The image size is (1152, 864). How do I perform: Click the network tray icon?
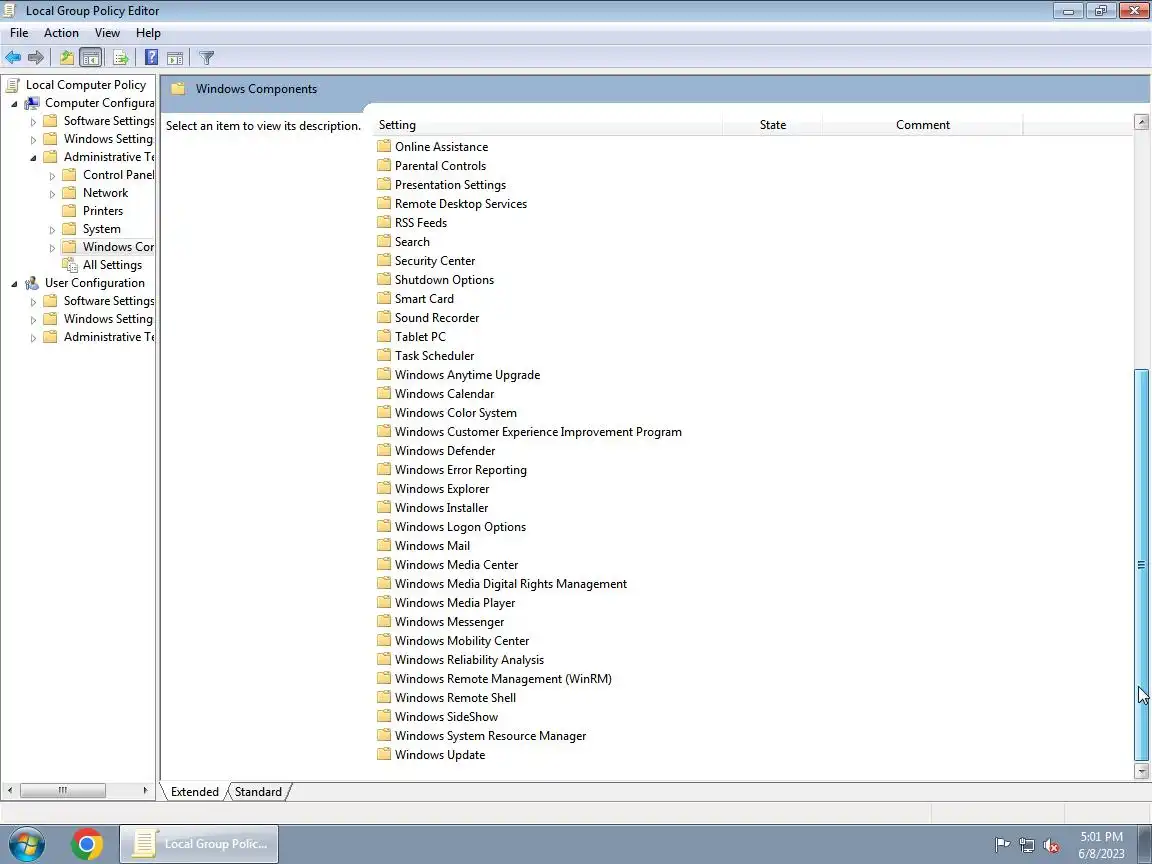tap(1026, 846)
